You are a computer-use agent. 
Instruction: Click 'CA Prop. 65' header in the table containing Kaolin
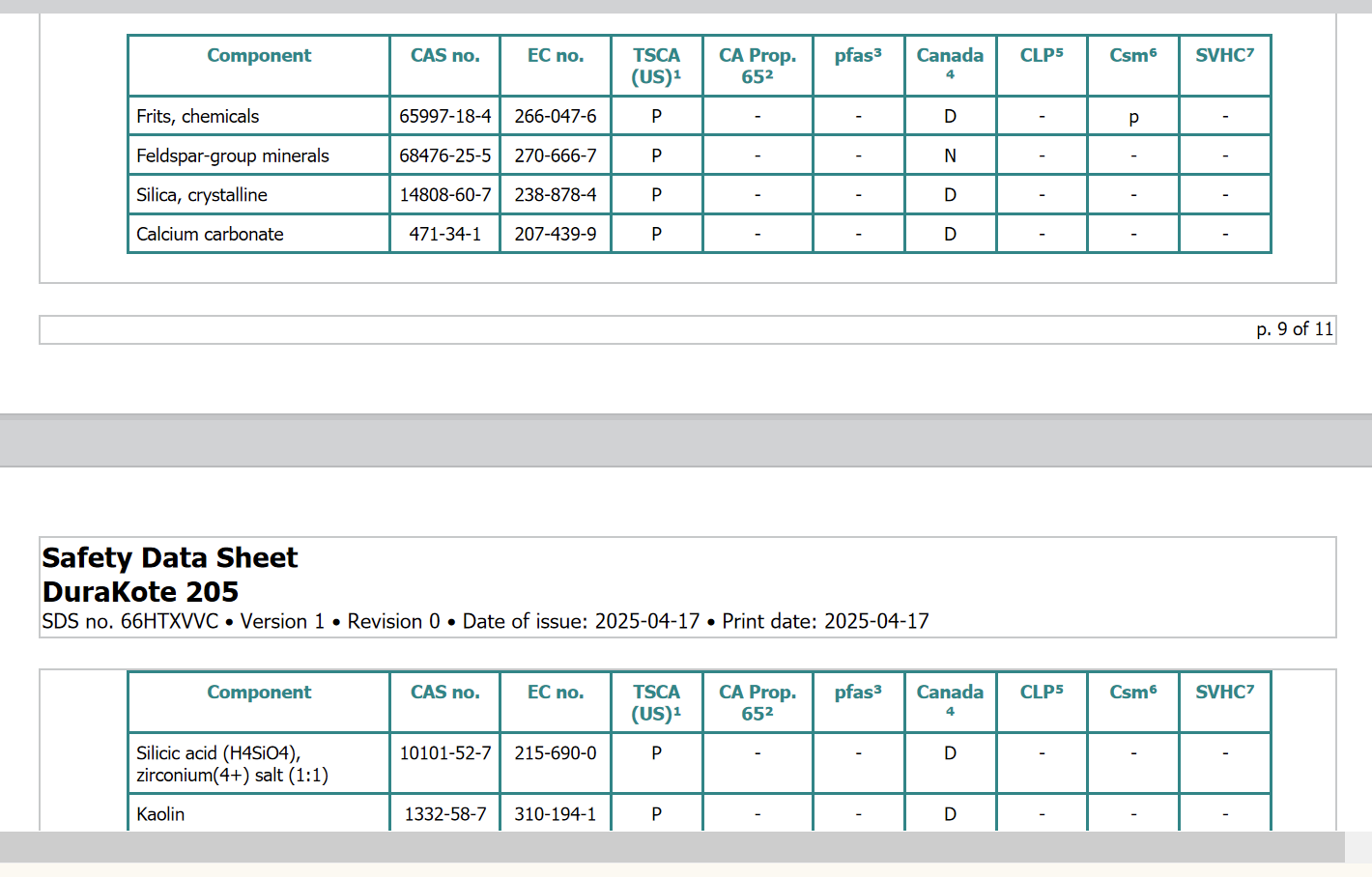point(757,702)
